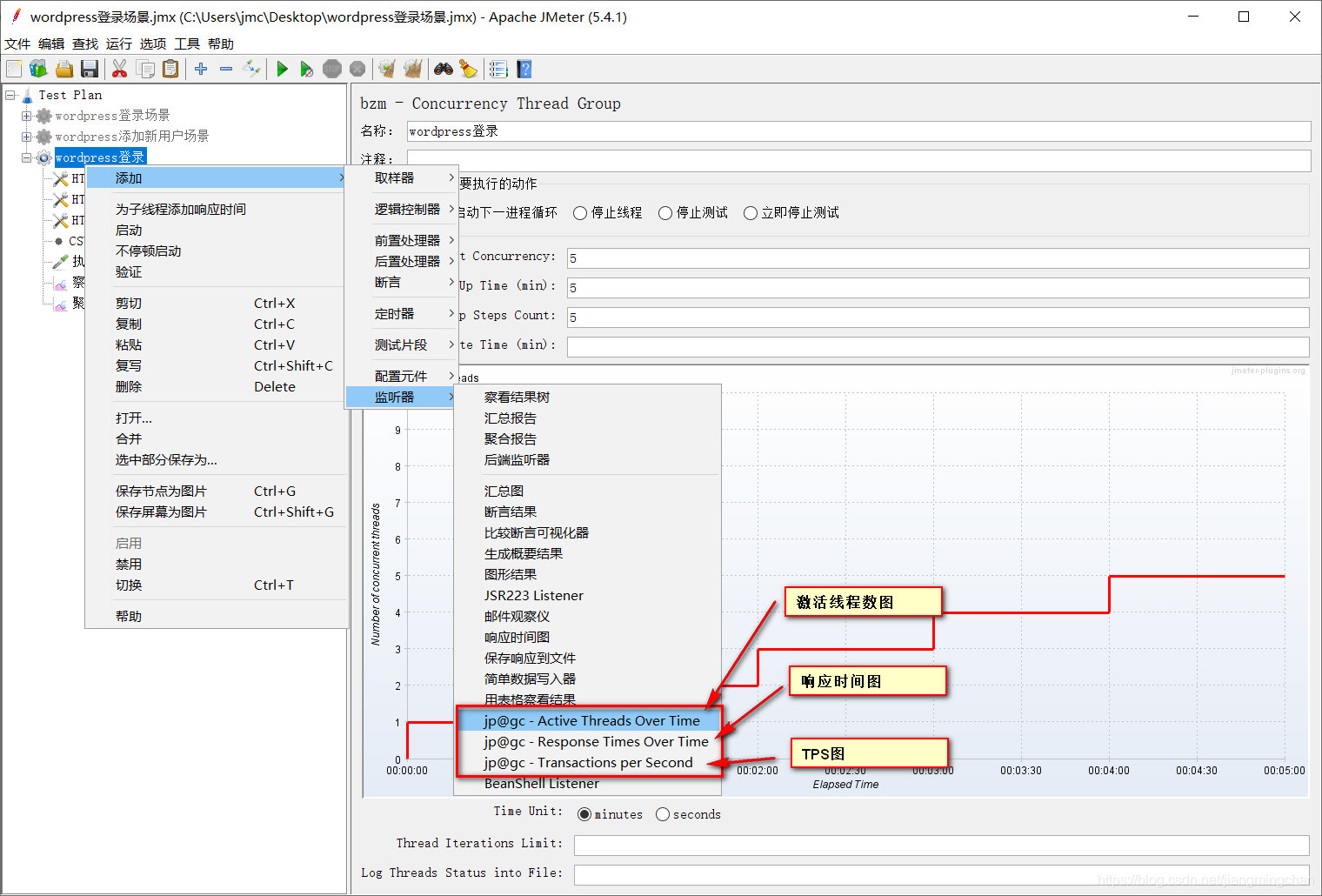
Task: Open the 配置元件 submenu
Action: (402, 376)
